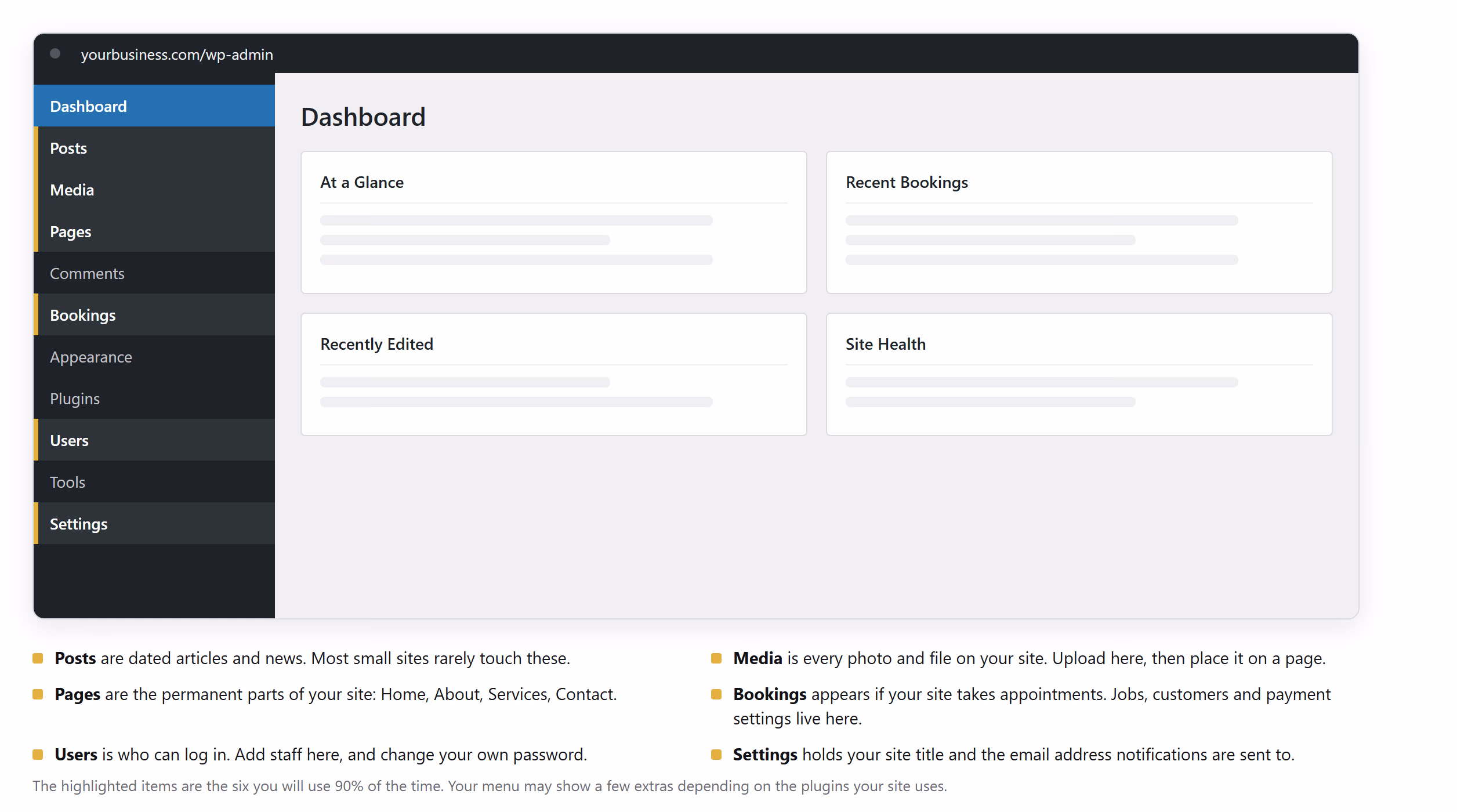Click the grey dot in the browser bar
Screen dimensions: 1457x812
pyautogui.click(x=55, y=53)
